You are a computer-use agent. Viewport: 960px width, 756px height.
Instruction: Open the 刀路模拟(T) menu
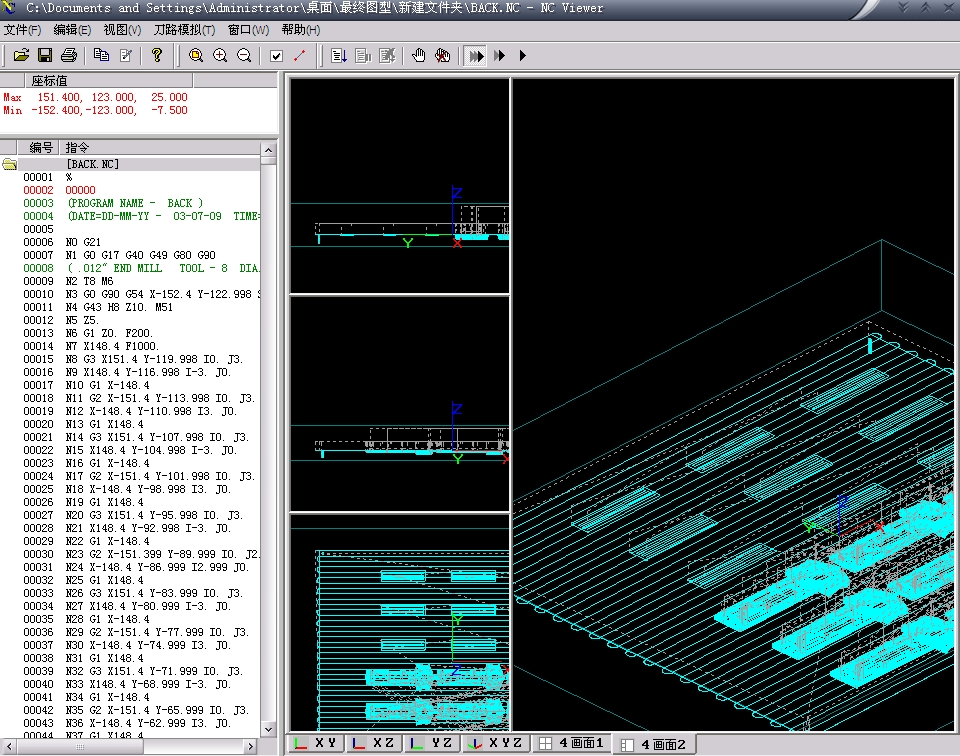click(x=184, y=30)
